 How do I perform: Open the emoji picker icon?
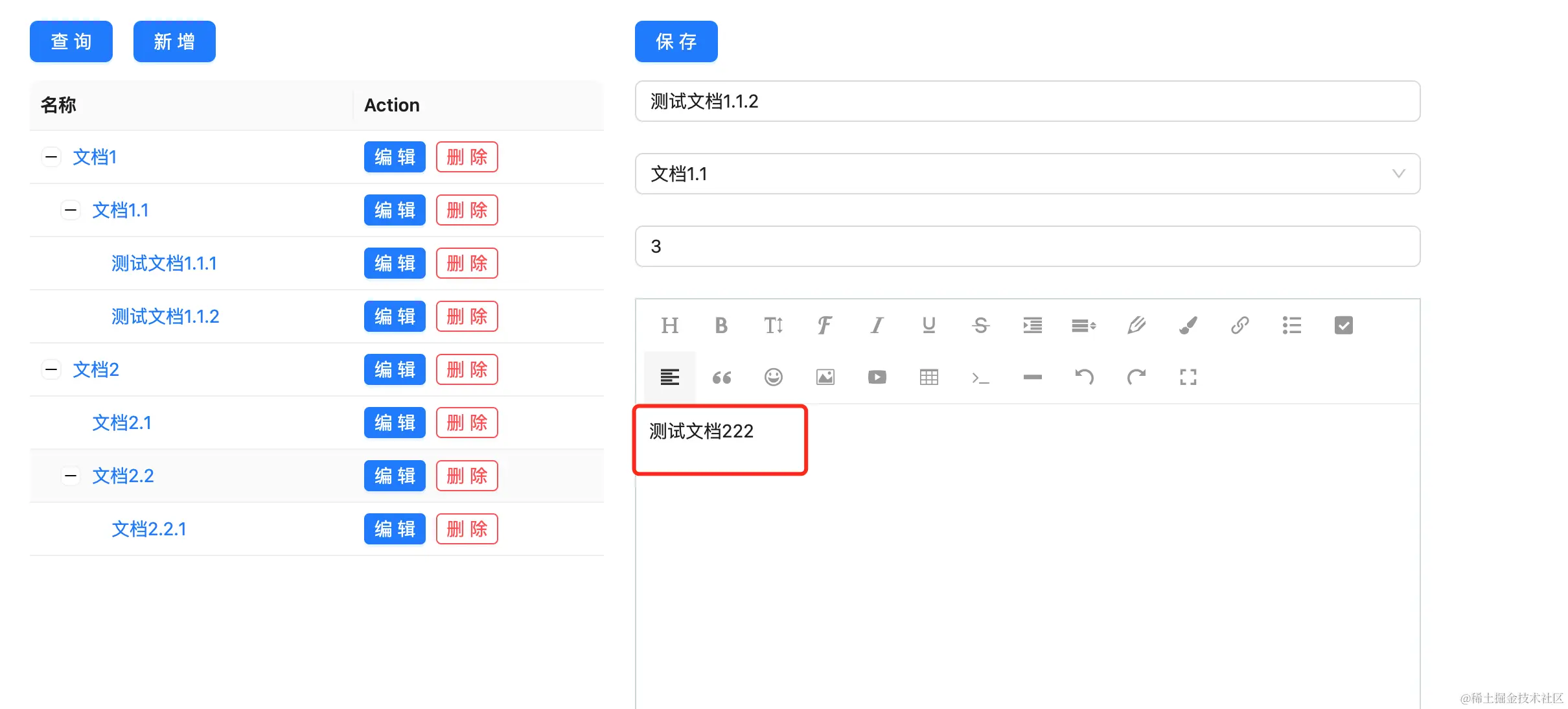tap(773, 377)
